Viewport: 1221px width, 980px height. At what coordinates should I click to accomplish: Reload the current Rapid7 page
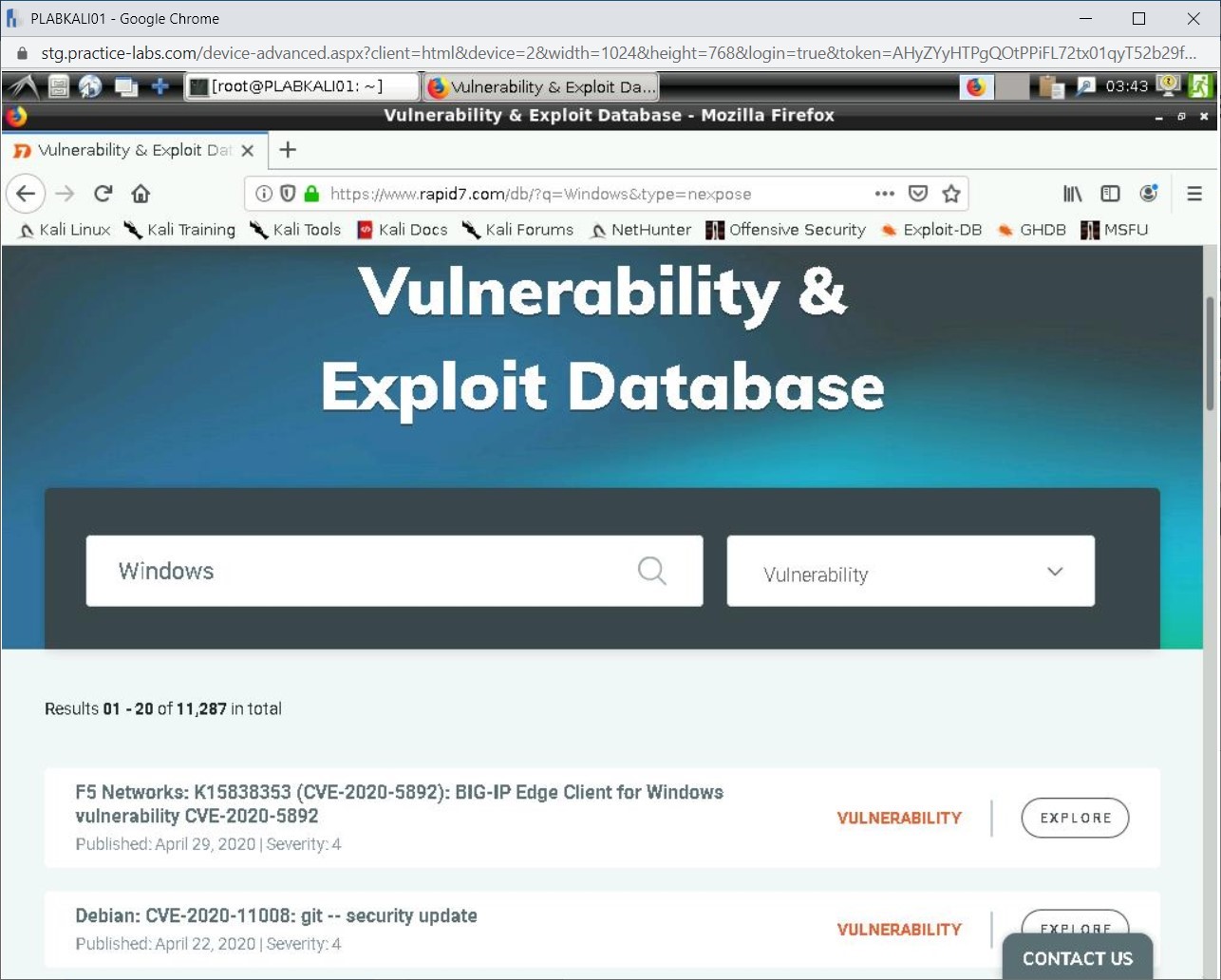[x=103, y=194]
